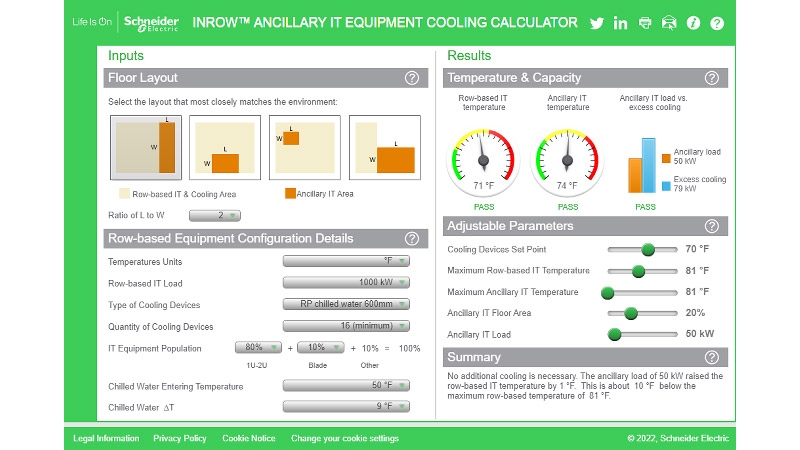Click the email envelope icon
This screenshot has width=800, height=450.
(669, 23)
